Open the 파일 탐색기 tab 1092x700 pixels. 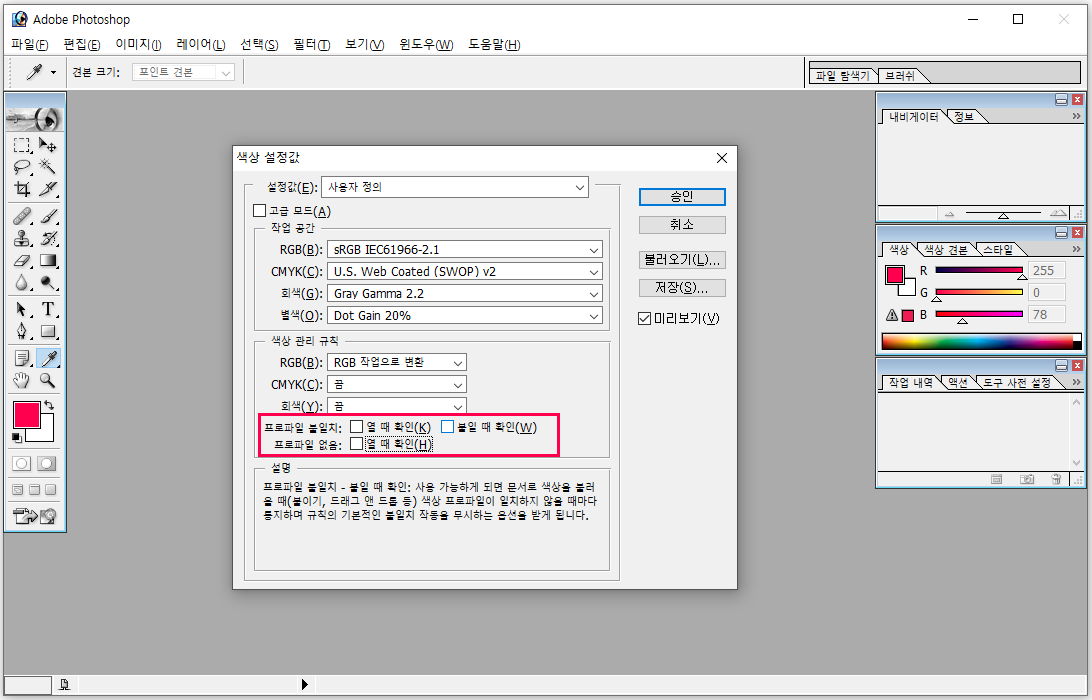click(843, 75)
